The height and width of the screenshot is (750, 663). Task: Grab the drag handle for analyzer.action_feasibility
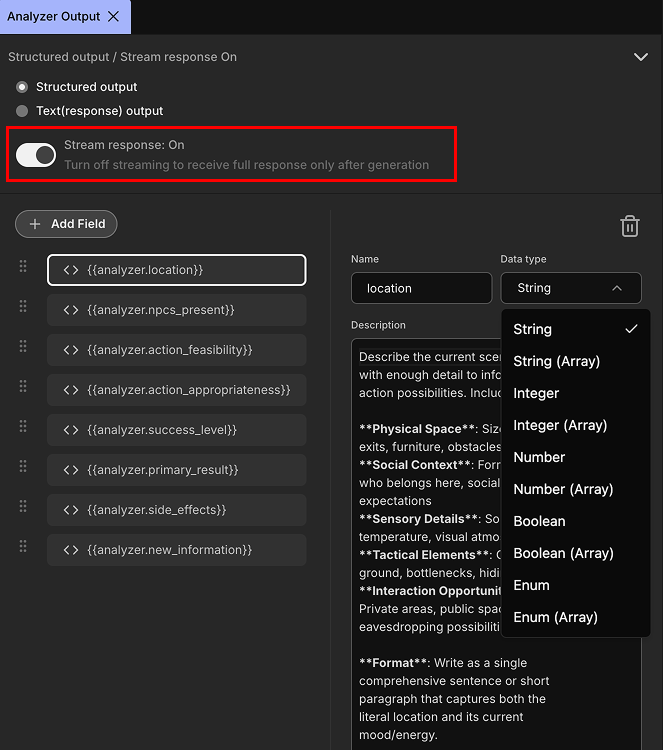click(23, 346)
